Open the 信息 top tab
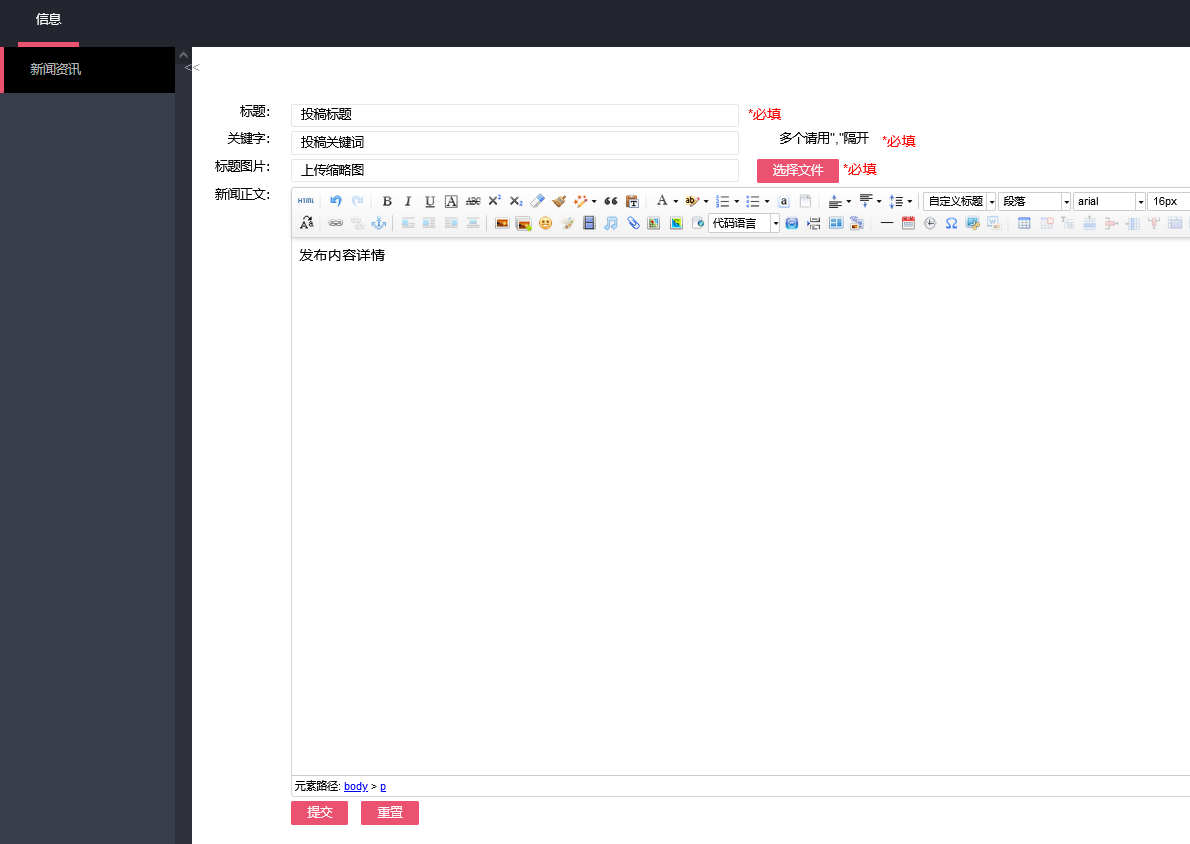 click(49, 20)
